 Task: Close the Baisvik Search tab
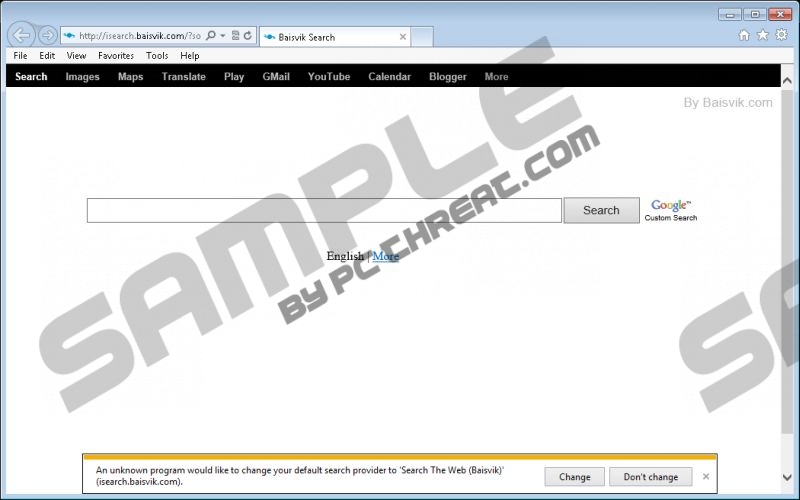pyautogui.click(x=403, y=37)
